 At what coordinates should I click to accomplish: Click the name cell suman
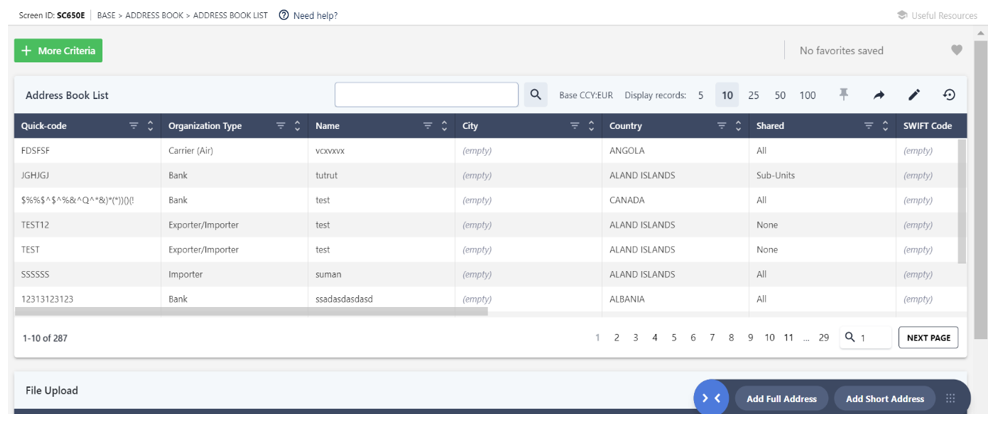pyautogui.click(x=381, y=275)
